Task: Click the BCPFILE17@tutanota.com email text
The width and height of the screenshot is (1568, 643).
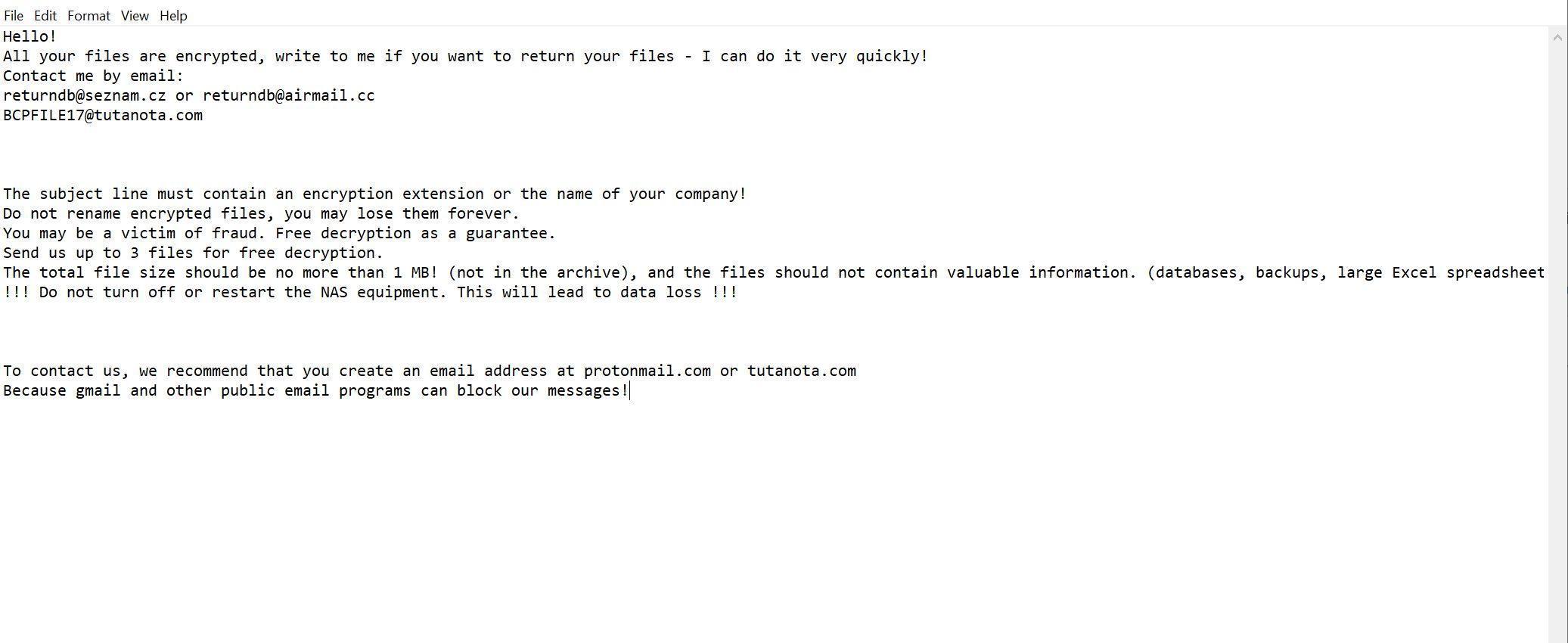Action: pos(103,116)
